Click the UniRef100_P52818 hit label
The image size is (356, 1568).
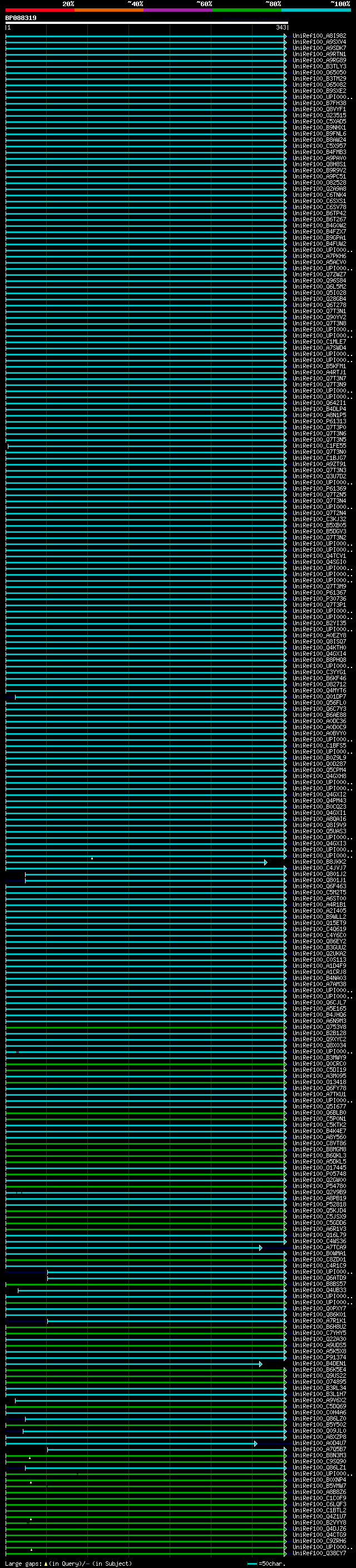(319, 1204)
